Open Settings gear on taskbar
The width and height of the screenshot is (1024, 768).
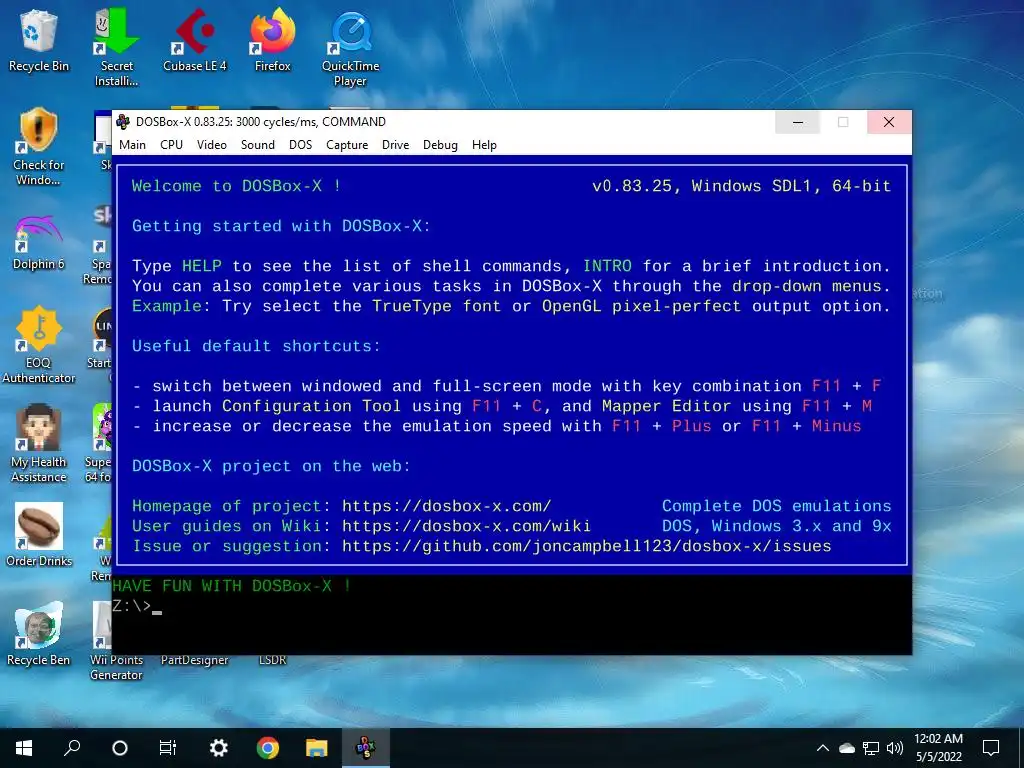[x=218, y=748]
